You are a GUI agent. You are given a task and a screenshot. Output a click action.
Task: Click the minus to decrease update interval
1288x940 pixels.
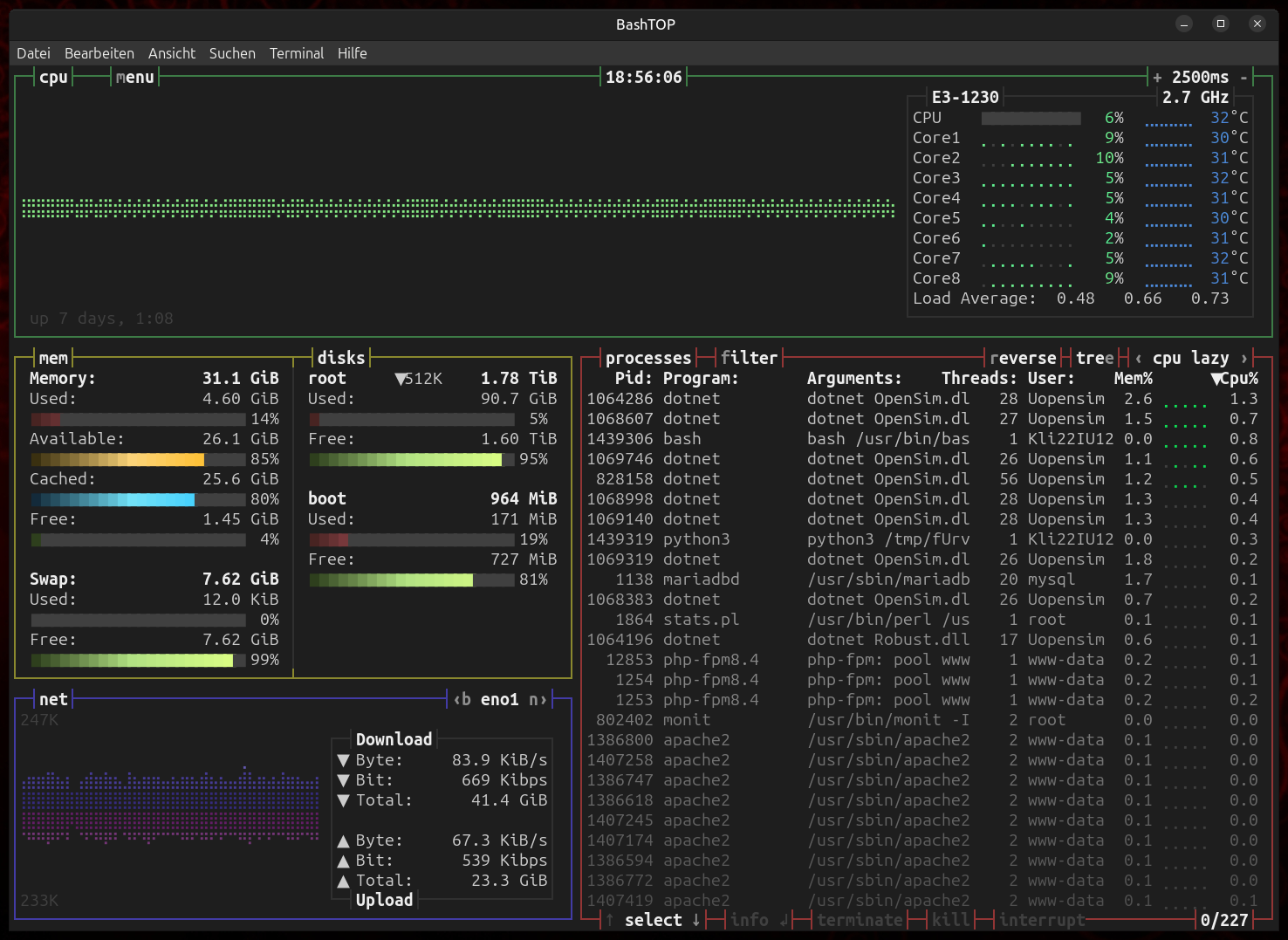point(1243,78)
